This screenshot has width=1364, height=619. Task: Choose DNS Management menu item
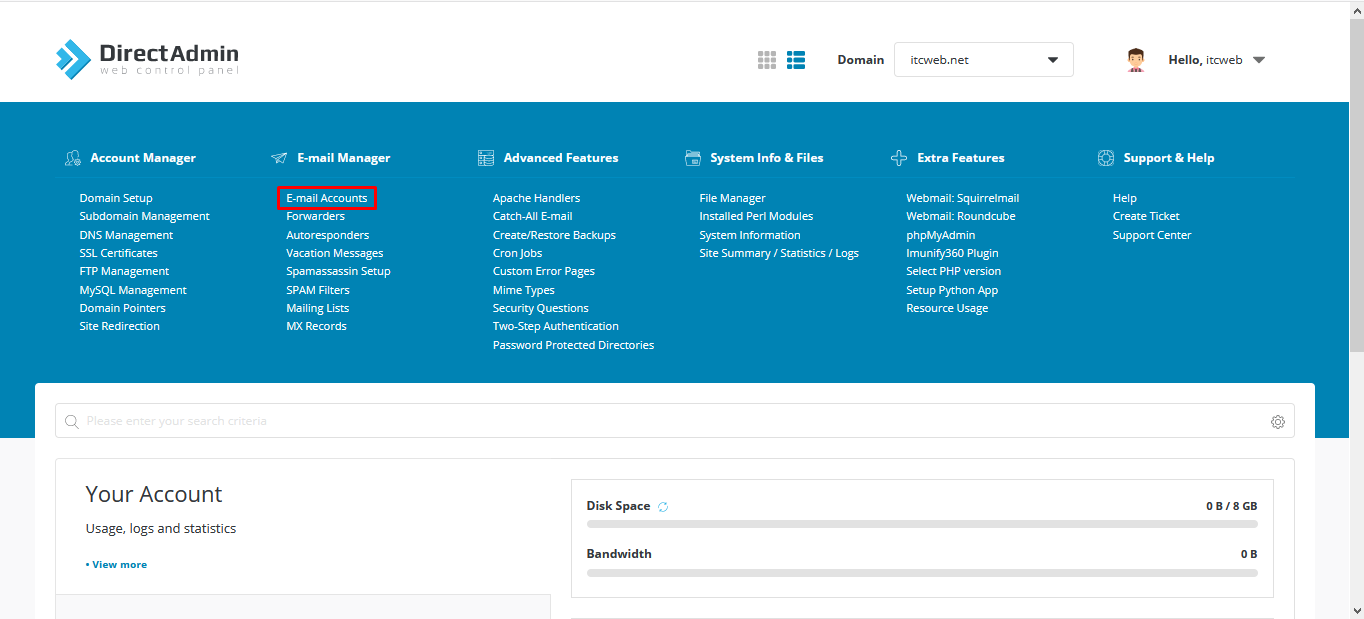point(126,235)
